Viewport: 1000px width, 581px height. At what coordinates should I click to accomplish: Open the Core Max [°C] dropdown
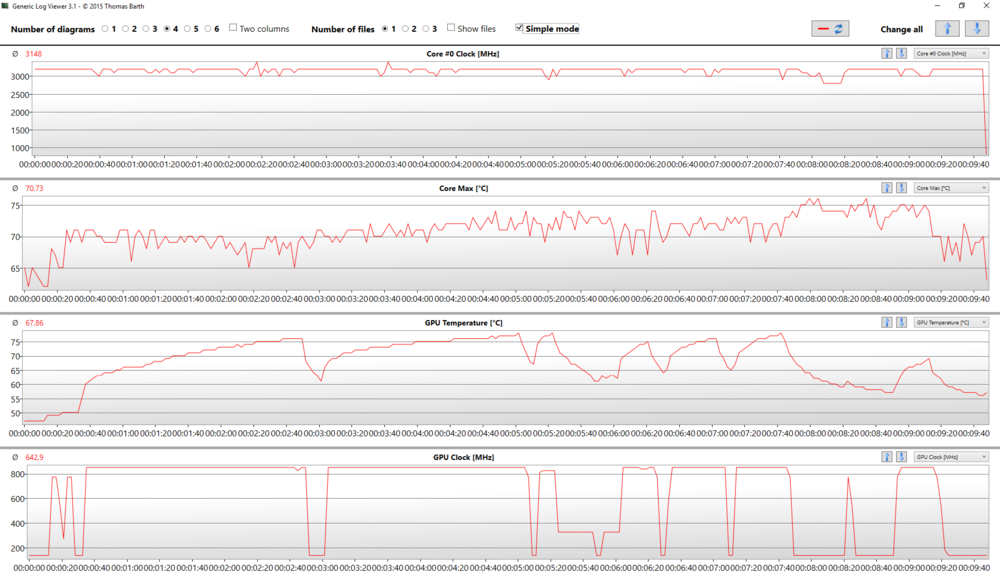(x=951, y=188)
